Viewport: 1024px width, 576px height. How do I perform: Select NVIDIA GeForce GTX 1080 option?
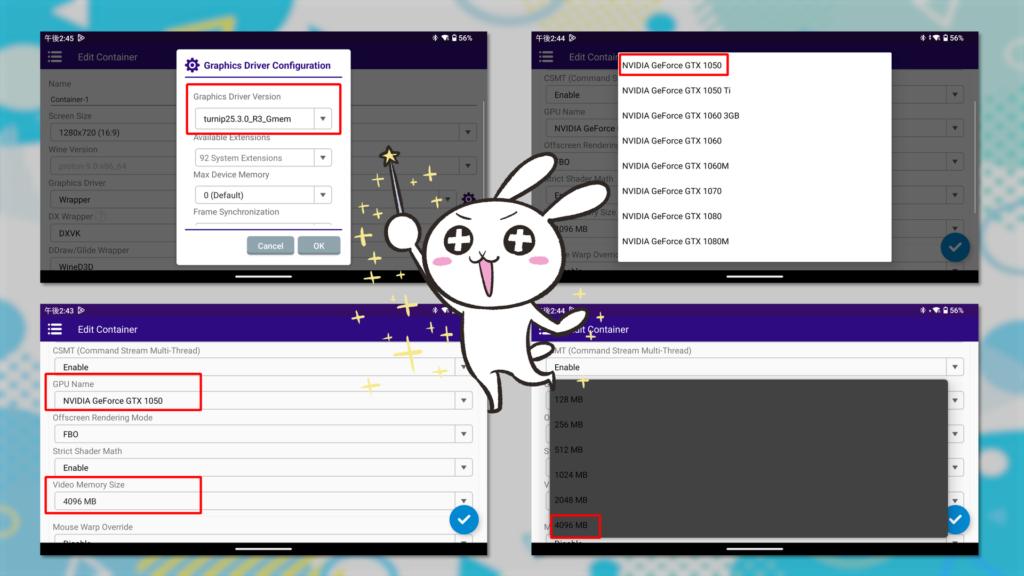pos(754,216)
